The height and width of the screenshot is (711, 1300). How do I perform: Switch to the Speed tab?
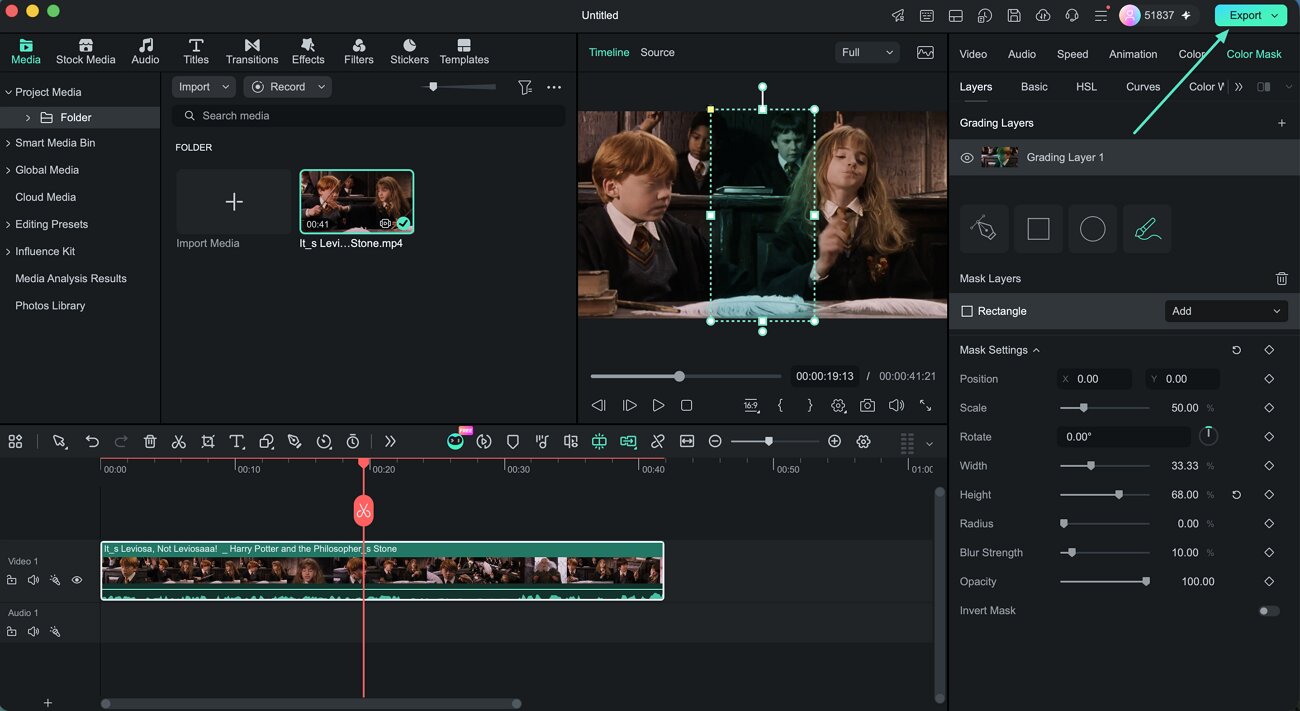click(x=1072, y=54)
